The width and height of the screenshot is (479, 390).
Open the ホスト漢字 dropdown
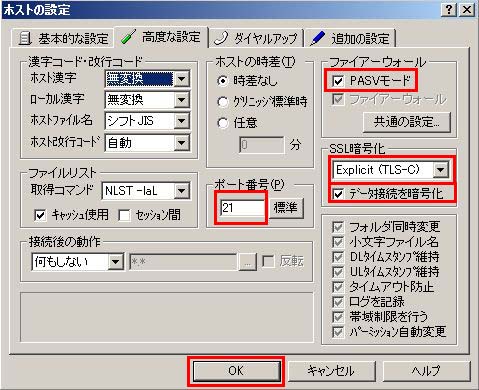coord(182,79)
